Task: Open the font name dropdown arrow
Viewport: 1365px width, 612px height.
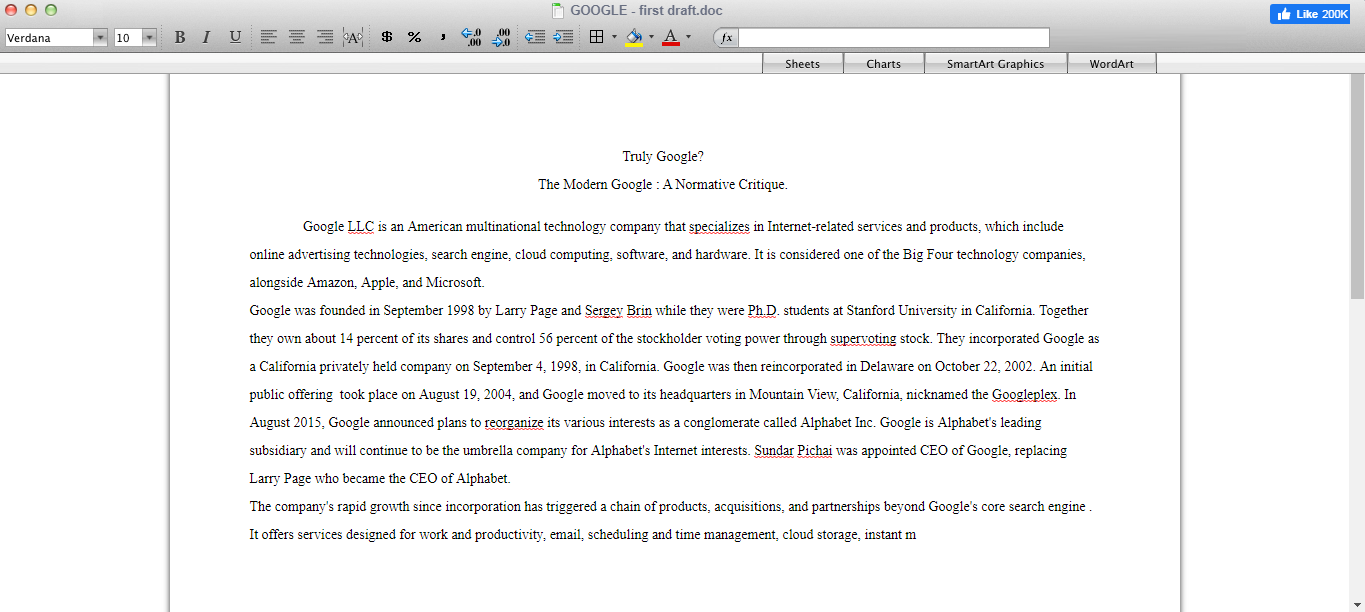Action: click(100, 37)
